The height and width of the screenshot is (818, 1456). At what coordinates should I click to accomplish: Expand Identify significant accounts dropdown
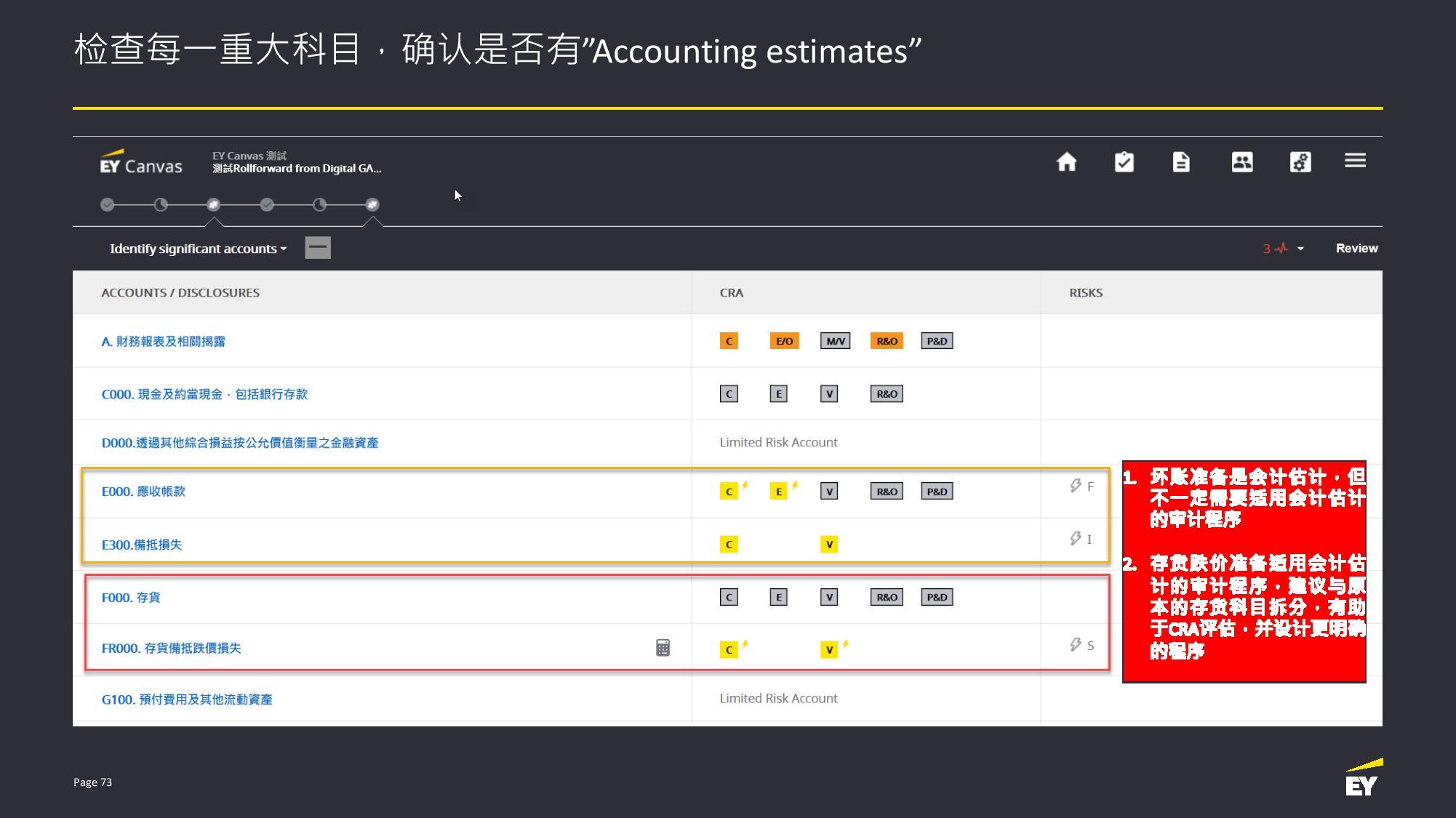pos(198,249)
